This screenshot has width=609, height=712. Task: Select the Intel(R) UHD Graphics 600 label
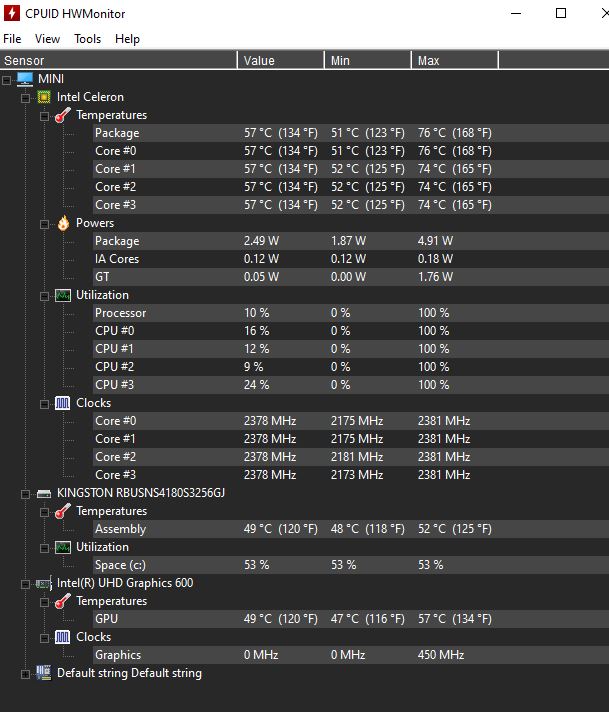click(x=125, y=583)
